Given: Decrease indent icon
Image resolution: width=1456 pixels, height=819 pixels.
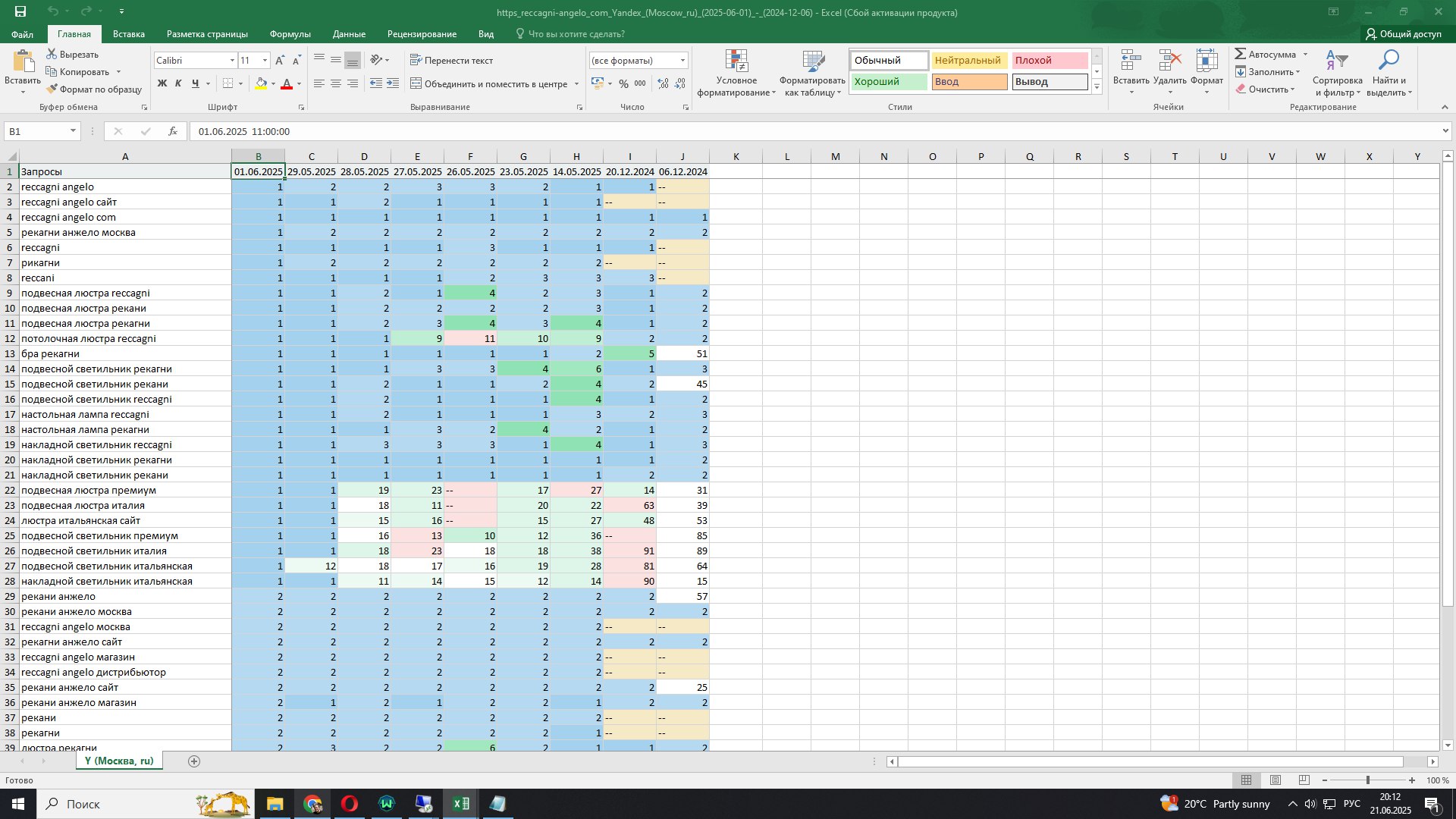Looking at the screenshot, I should click(375, 83).
